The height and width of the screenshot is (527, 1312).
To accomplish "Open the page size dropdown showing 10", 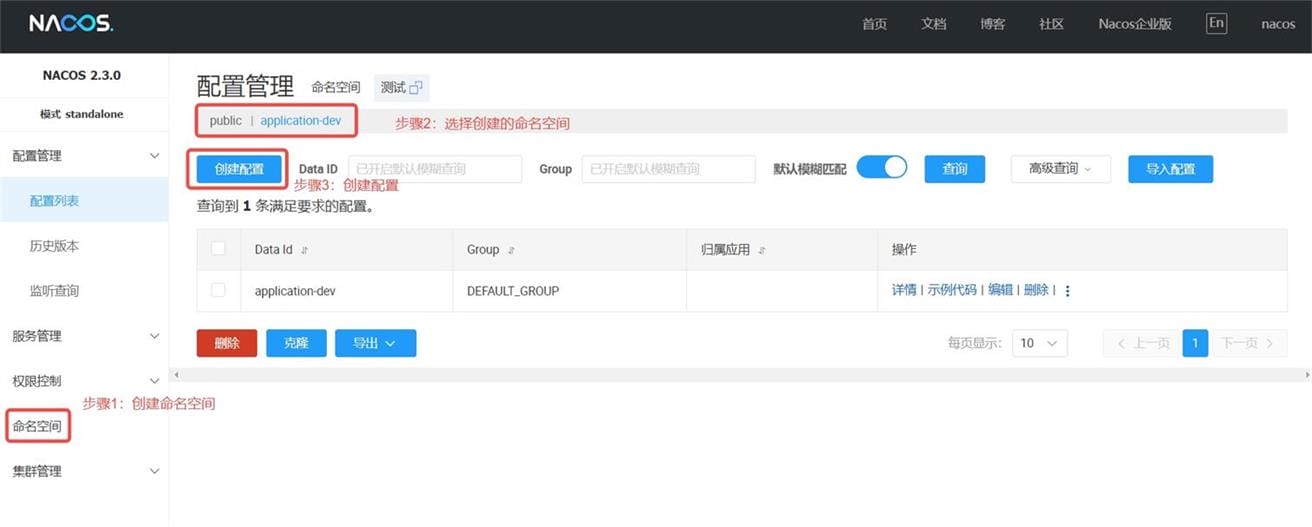I will (1039, 343).
